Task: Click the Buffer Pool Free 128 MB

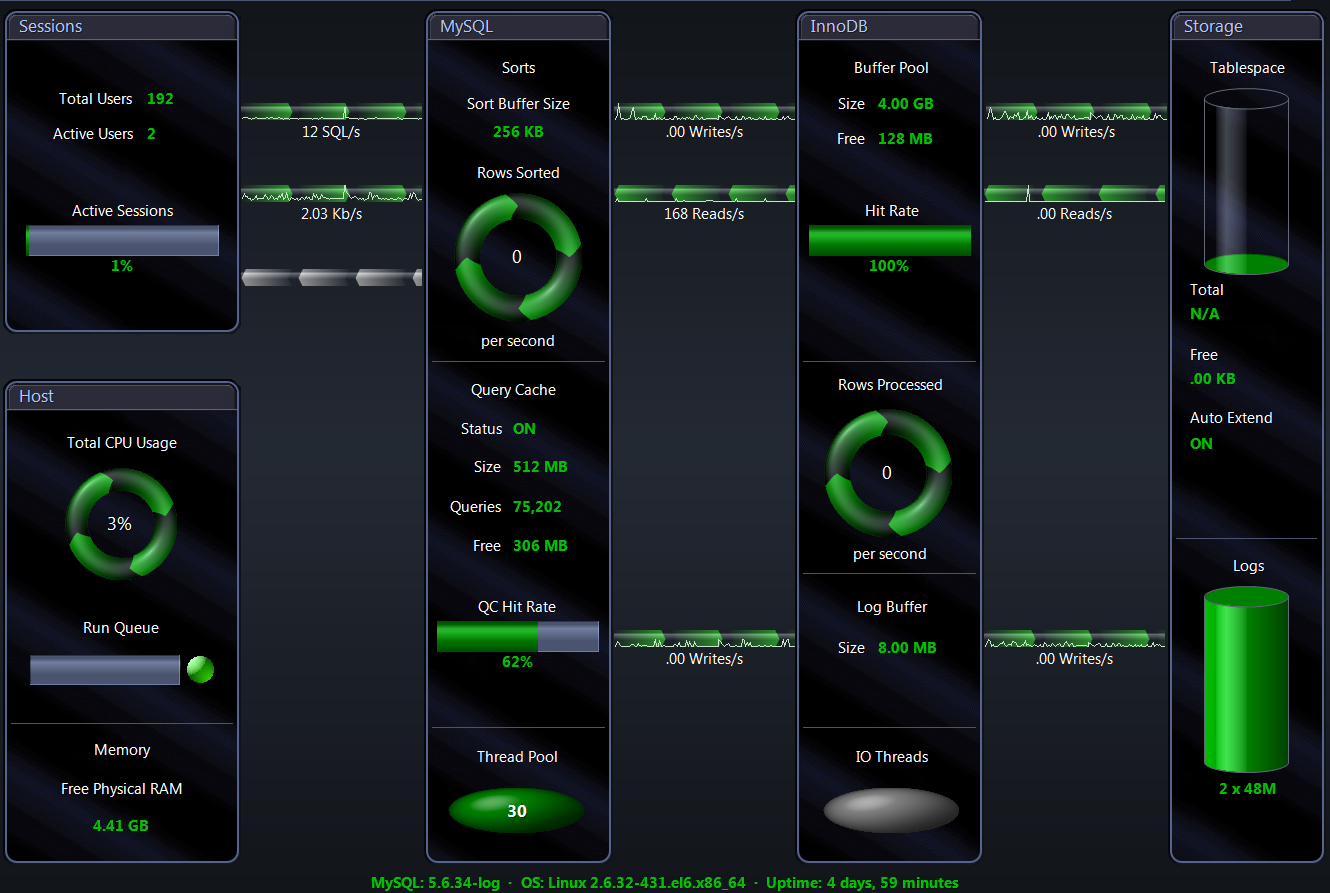Action: pyautogui.click(x=905, y=139)
